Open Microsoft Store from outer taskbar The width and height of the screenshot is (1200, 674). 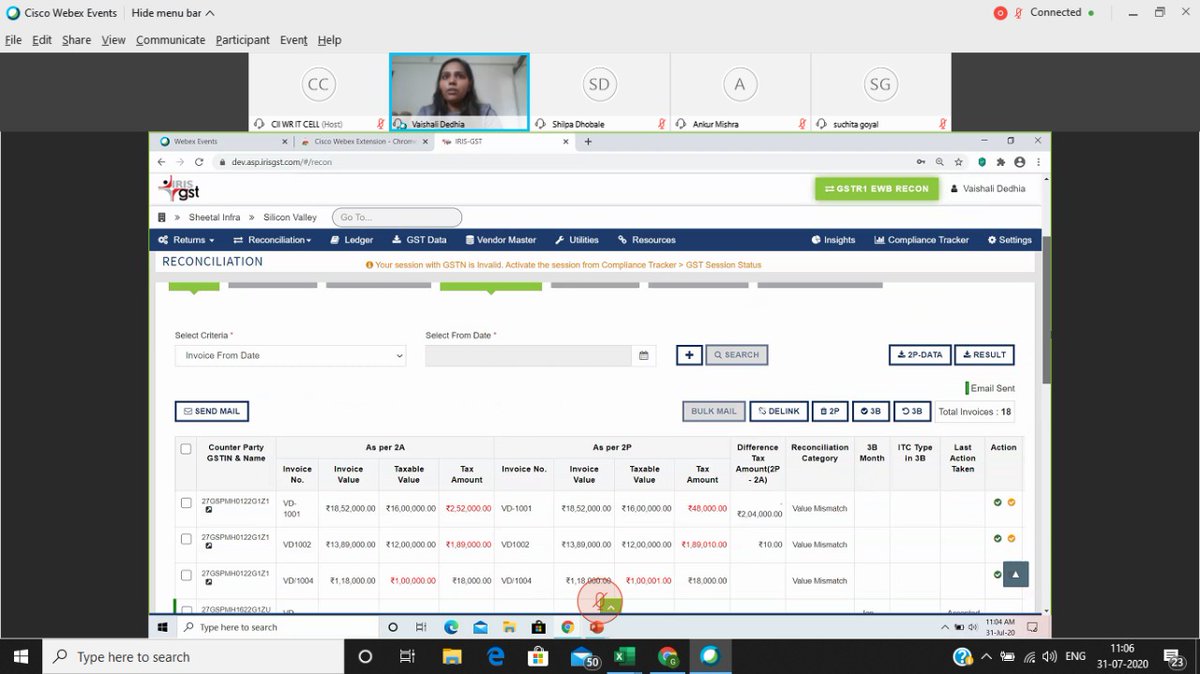point(538,657)
